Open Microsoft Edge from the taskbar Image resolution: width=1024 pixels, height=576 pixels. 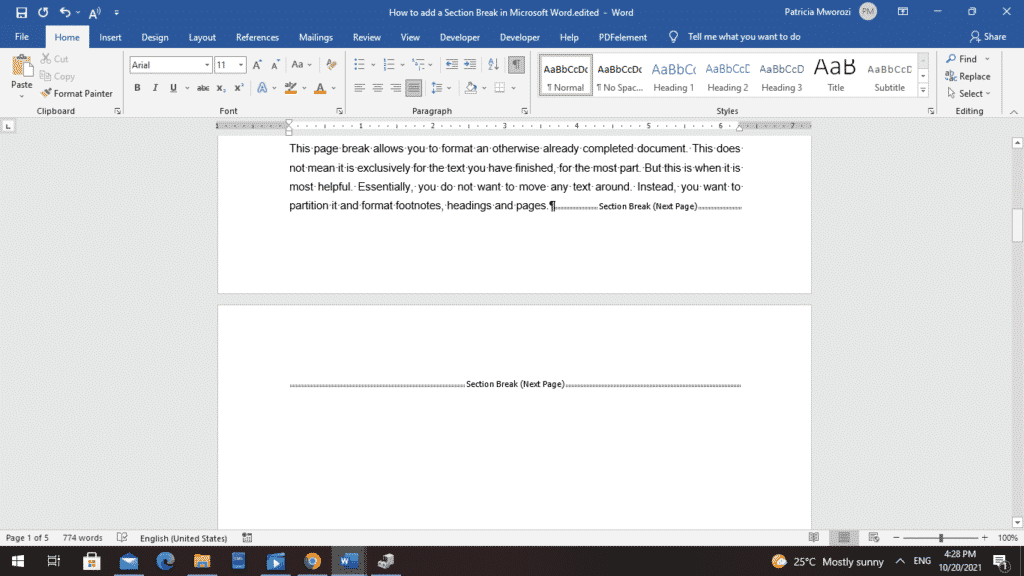(x=165, y=561)
